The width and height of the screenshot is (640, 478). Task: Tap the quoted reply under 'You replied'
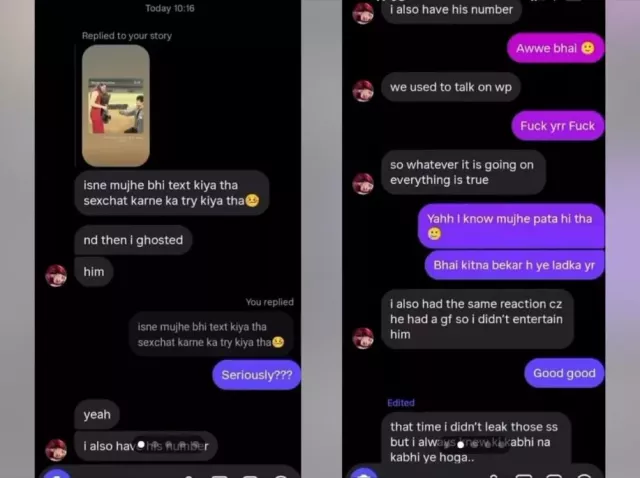coord(211,334)
